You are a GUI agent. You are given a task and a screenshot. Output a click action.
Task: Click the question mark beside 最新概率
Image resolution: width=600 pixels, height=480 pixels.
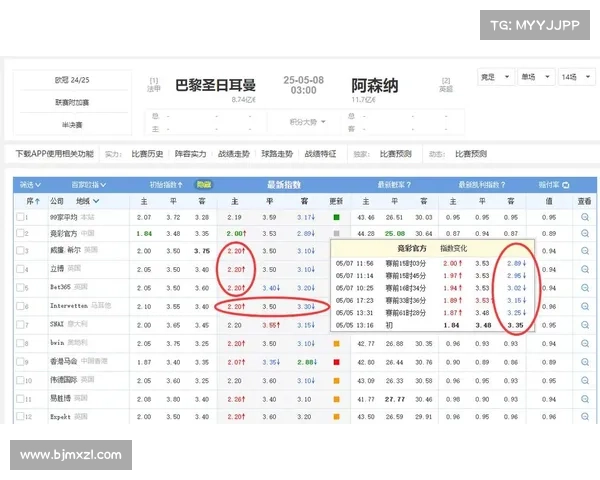409,185
